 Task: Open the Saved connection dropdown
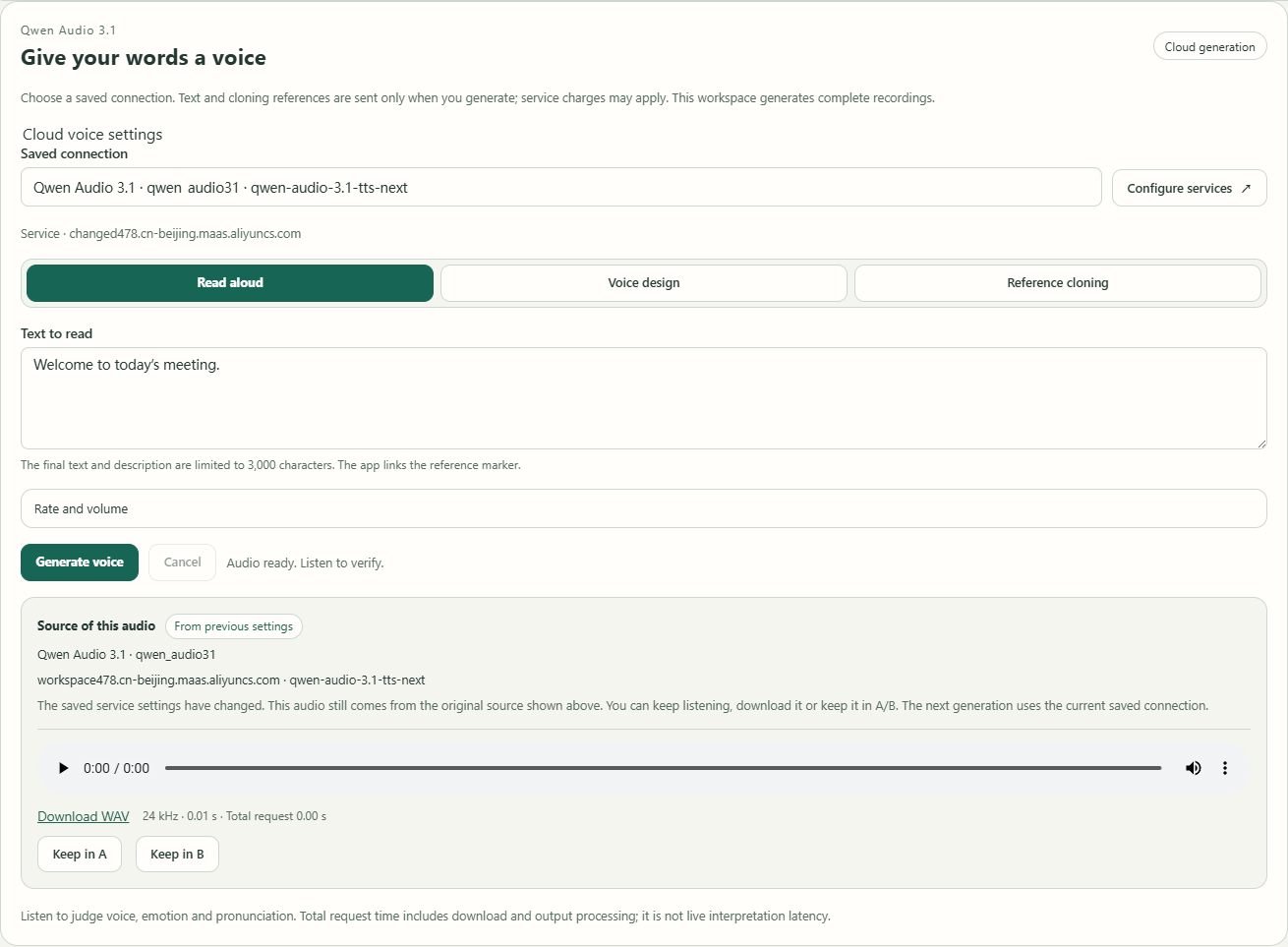(x=560, y=187)
